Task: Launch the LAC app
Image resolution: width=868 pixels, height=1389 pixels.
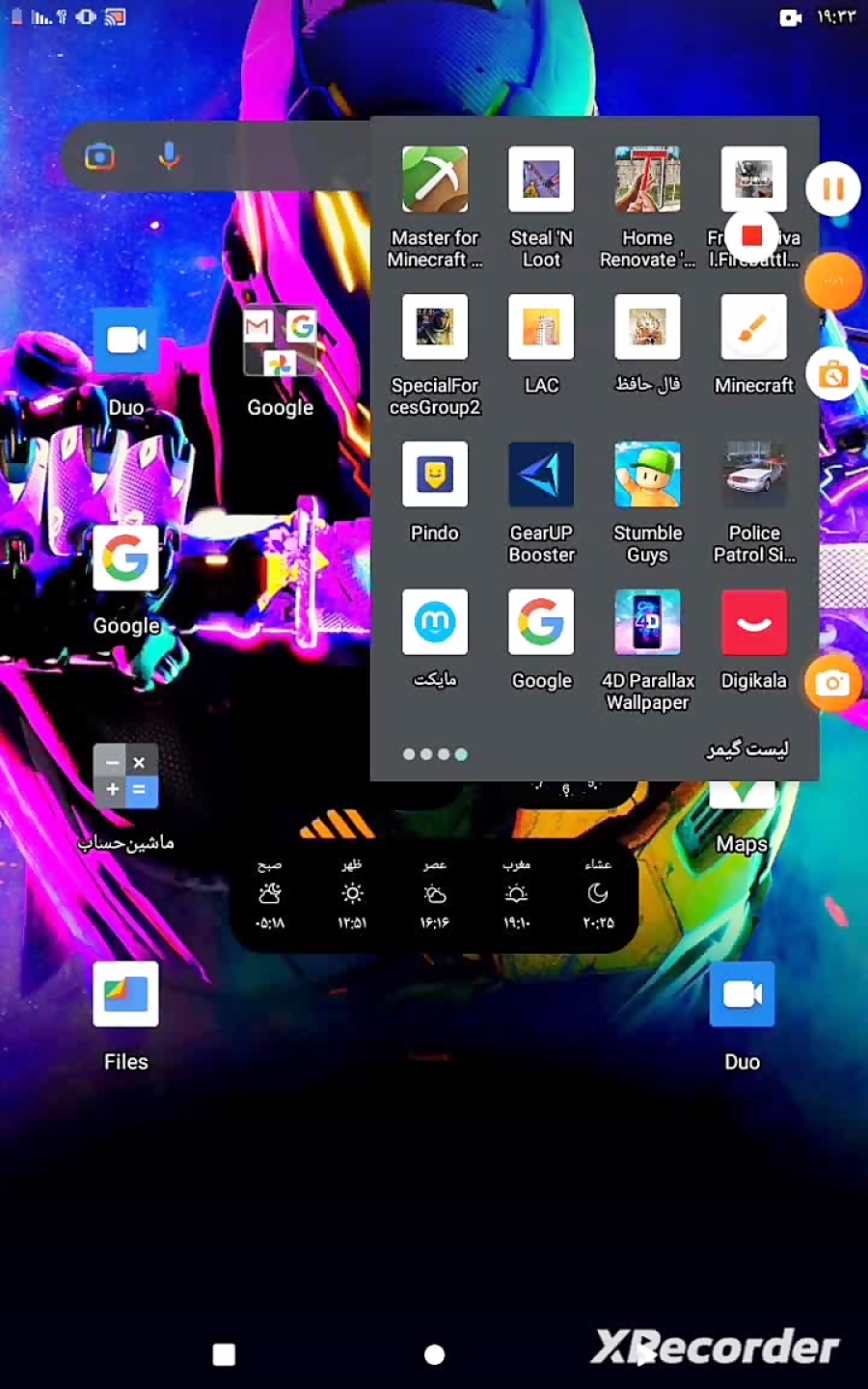Action: (x=541, y=327)
